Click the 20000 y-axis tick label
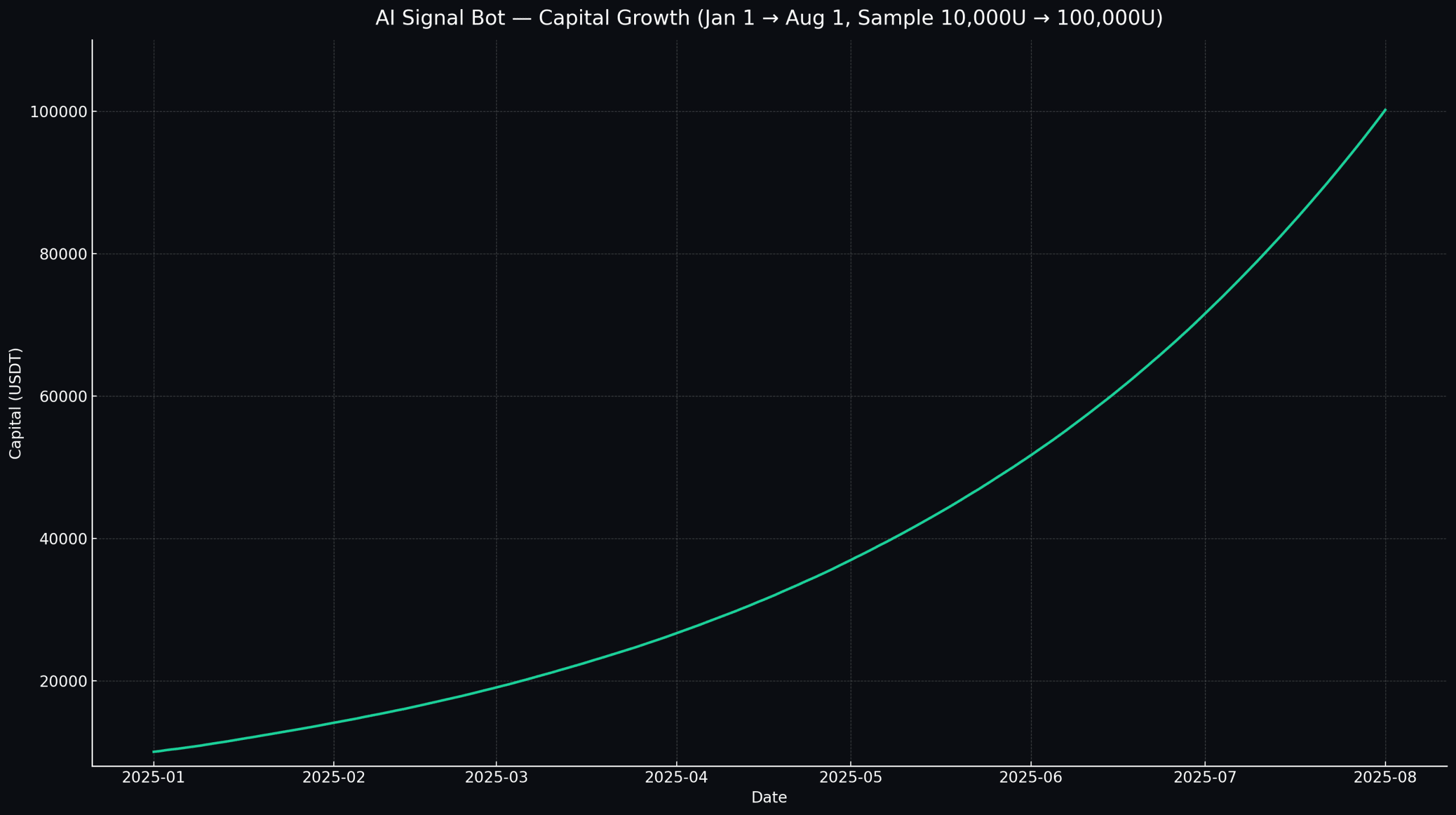 coord(63,681)
